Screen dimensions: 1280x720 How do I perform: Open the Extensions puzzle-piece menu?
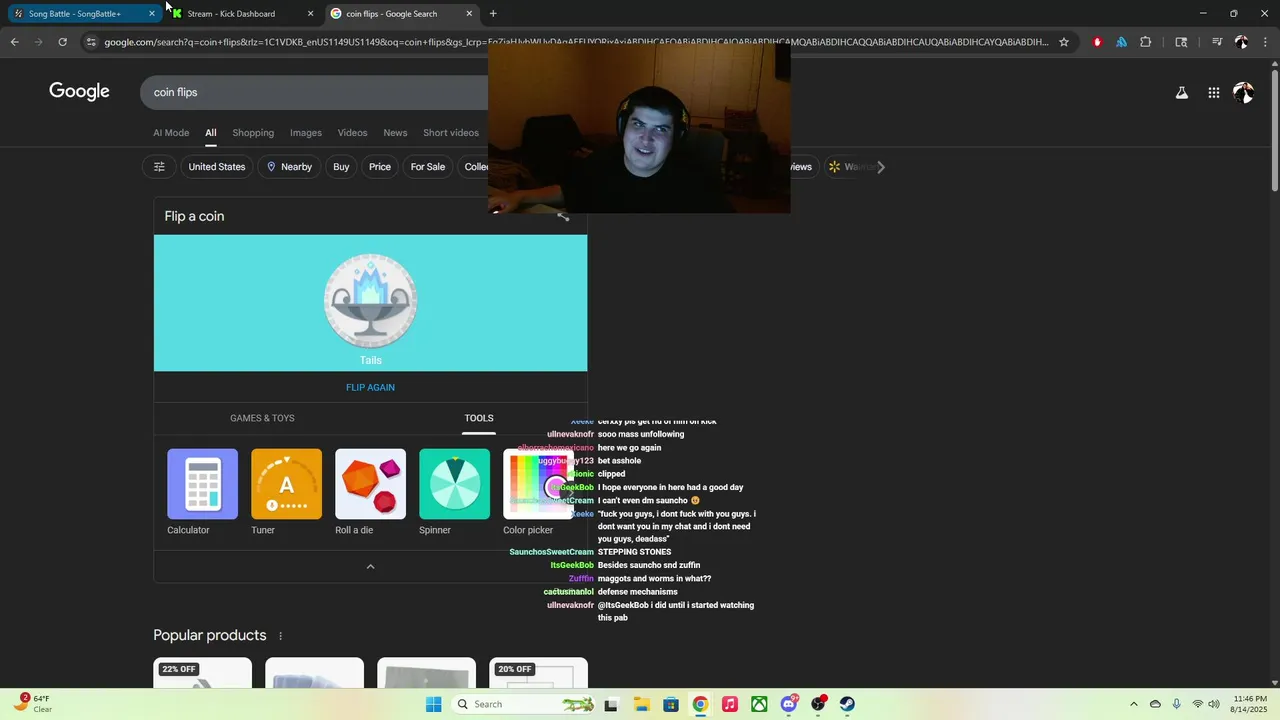pyautogui.click(x=1146, y=42)
